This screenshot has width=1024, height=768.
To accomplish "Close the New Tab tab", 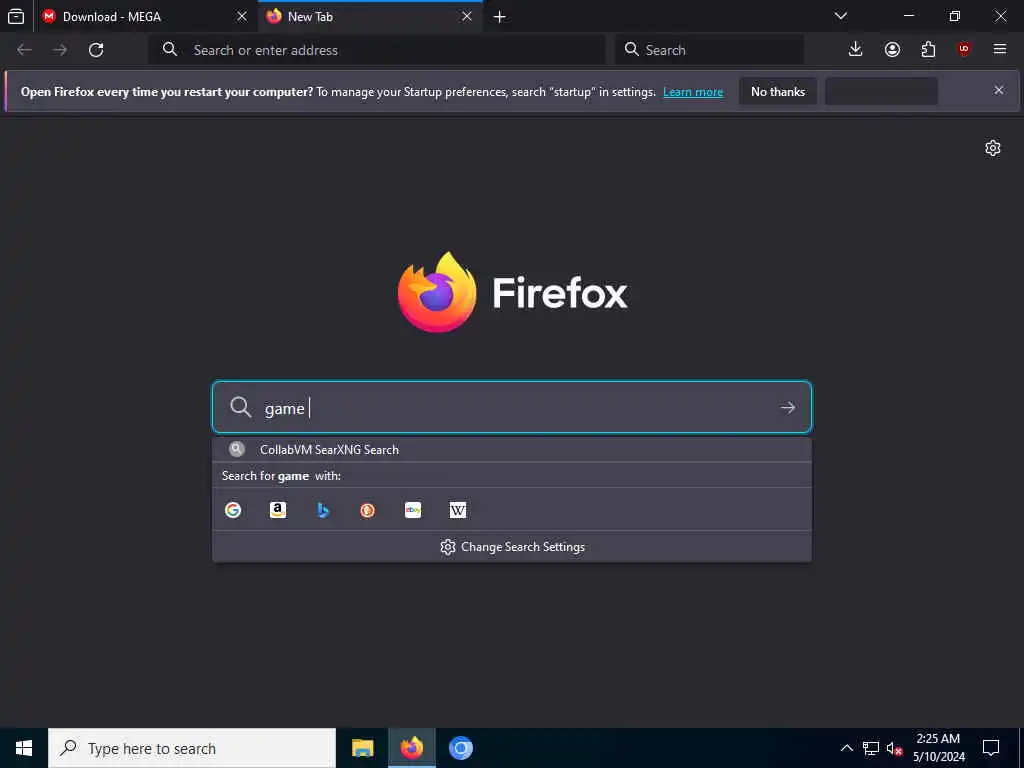I will (467, 16).
